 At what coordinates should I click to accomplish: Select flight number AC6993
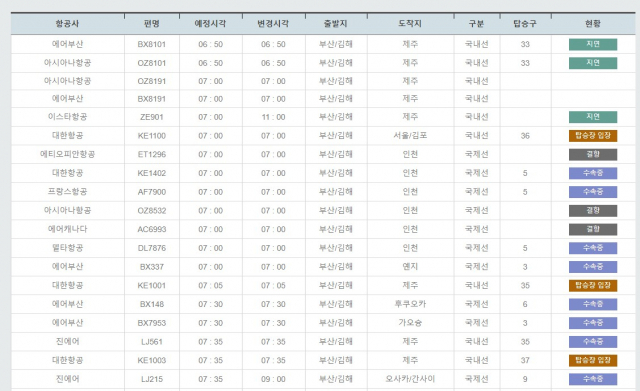(152, 229)
